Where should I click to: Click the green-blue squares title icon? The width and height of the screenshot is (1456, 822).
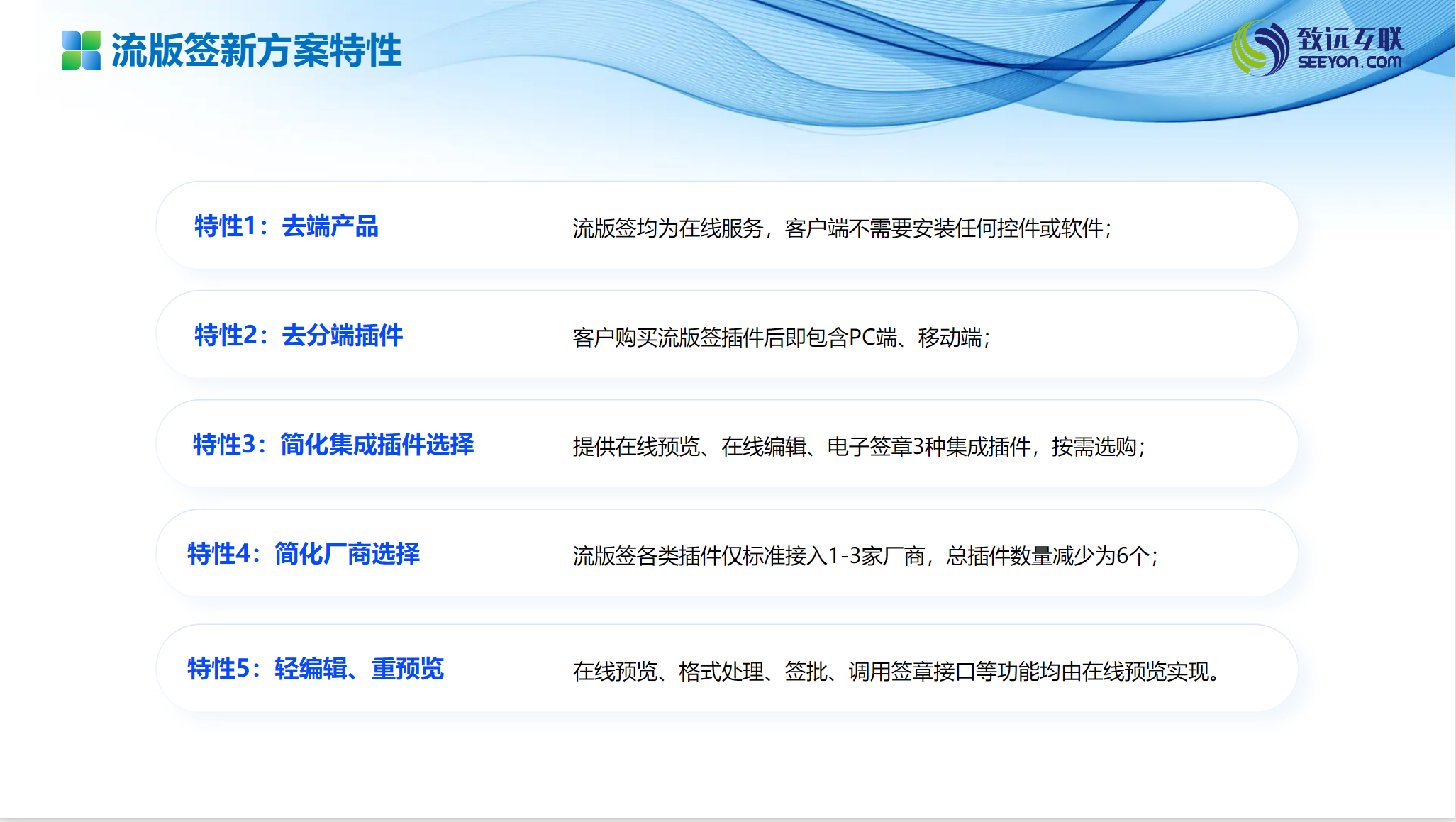[x=81, y=50]
